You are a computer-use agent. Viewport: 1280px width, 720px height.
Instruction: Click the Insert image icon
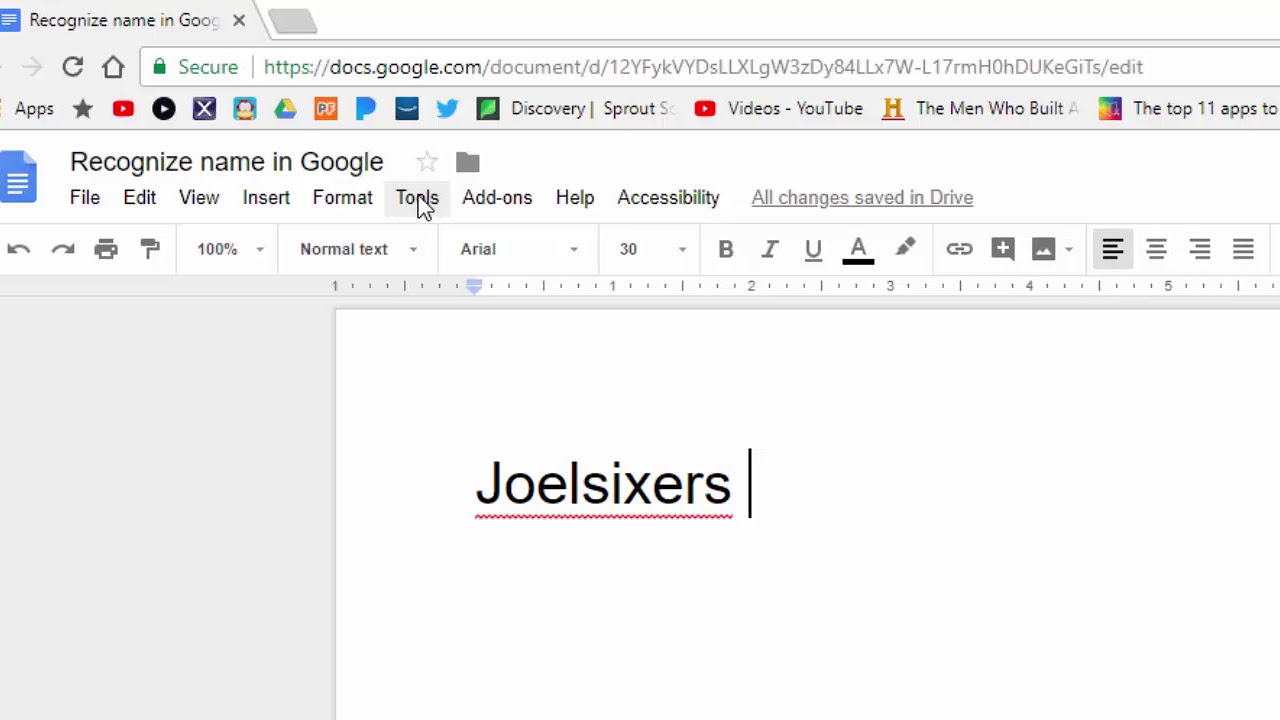pos(1043,249)
